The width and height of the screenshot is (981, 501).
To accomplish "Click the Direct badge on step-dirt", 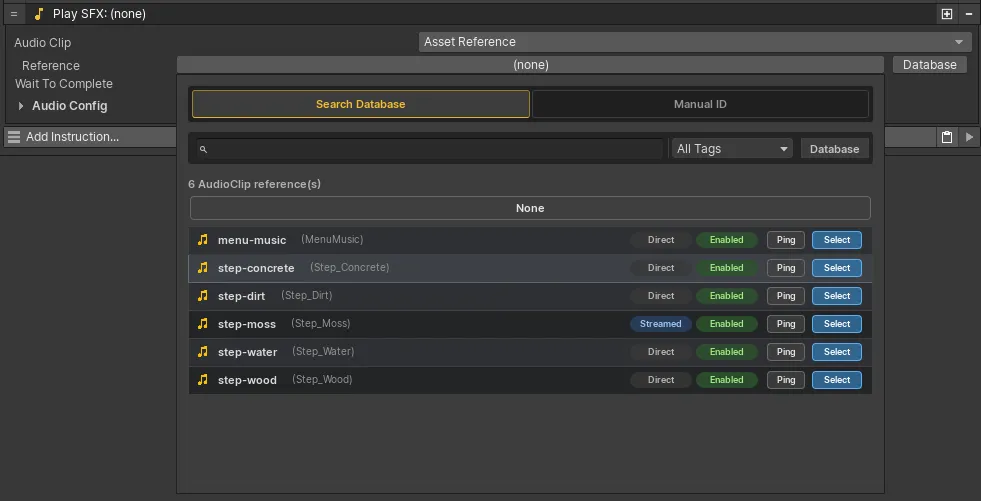I will 661,296.
